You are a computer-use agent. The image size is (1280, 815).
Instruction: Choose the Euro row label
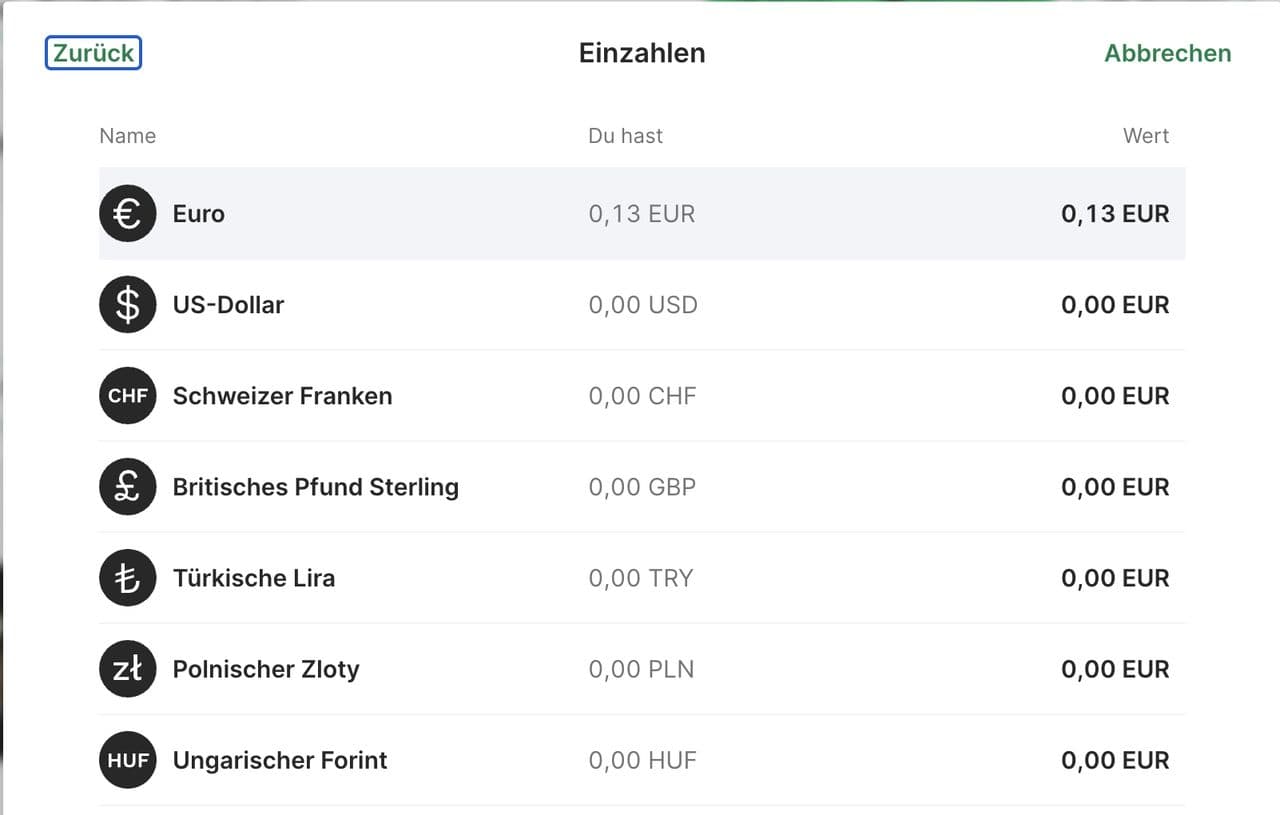click(198, 214)
